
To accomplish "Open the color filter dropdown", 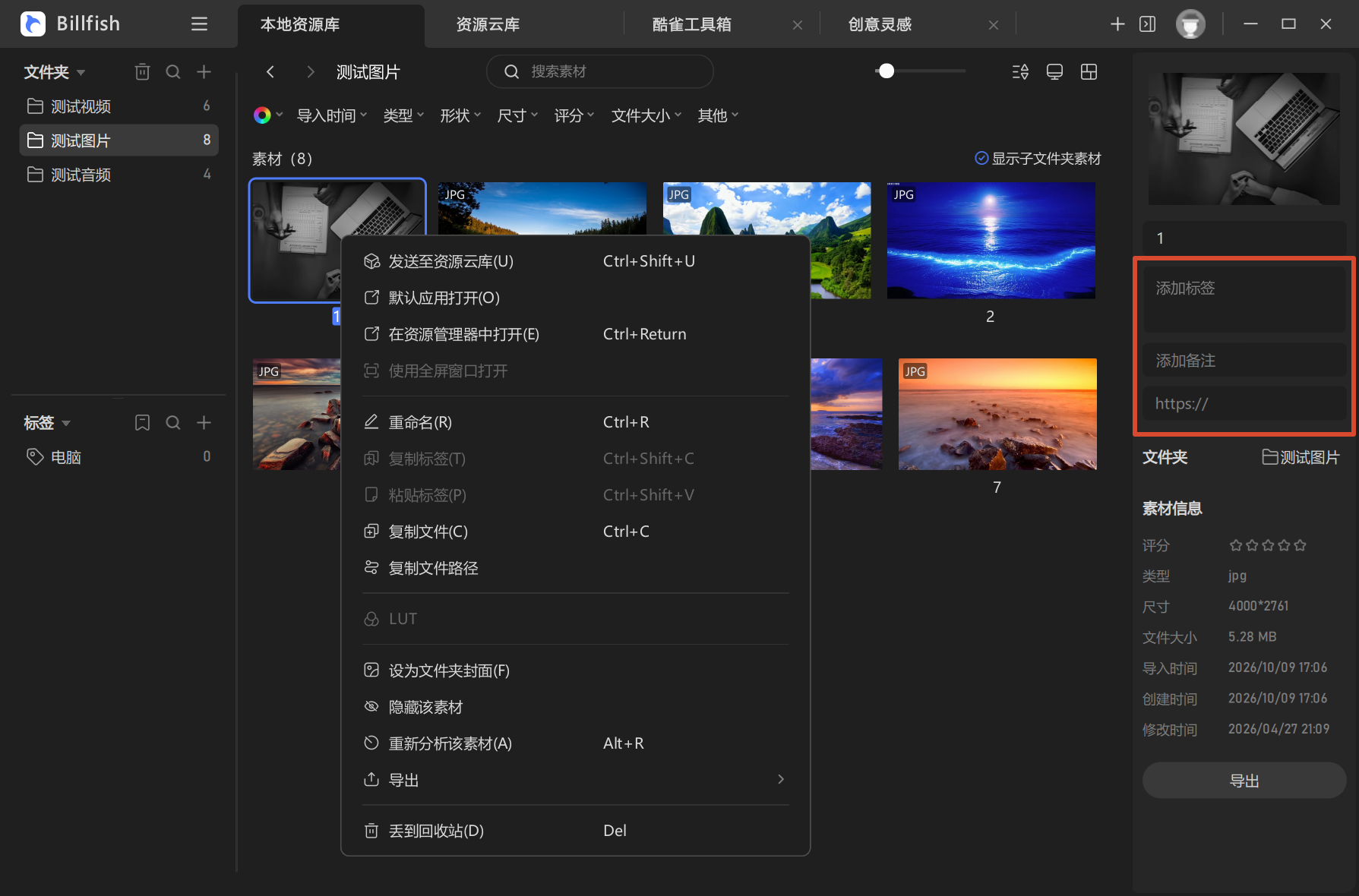I will pyautogui.click(x=267, y=115).
